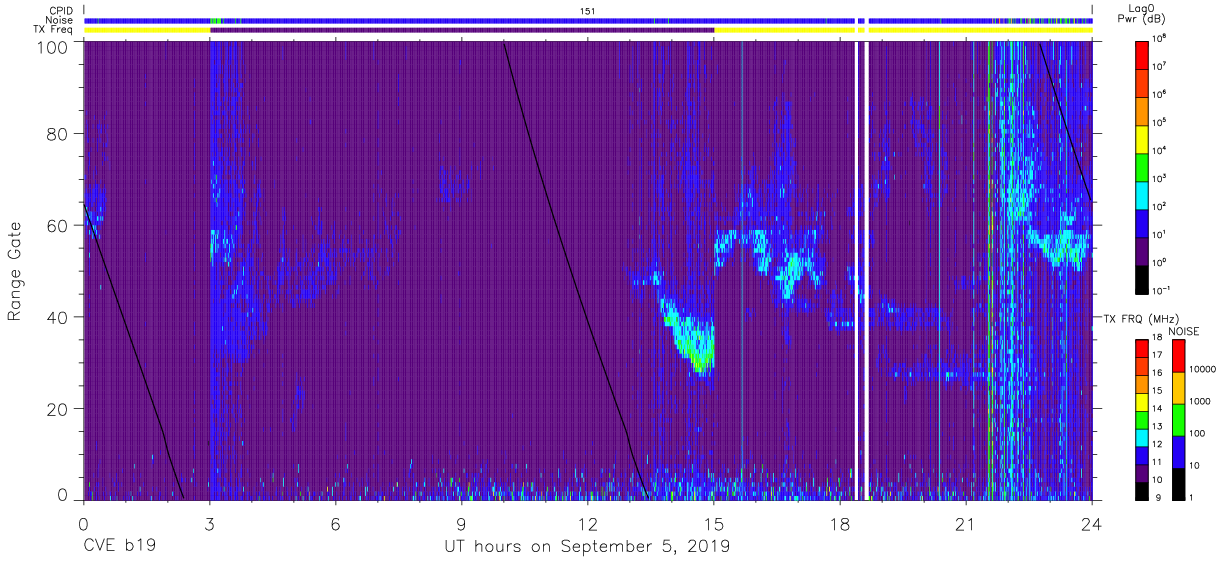Click range gate tick label 60
The width and height of the screenshot is (1228, 567).
click(58, 226)
